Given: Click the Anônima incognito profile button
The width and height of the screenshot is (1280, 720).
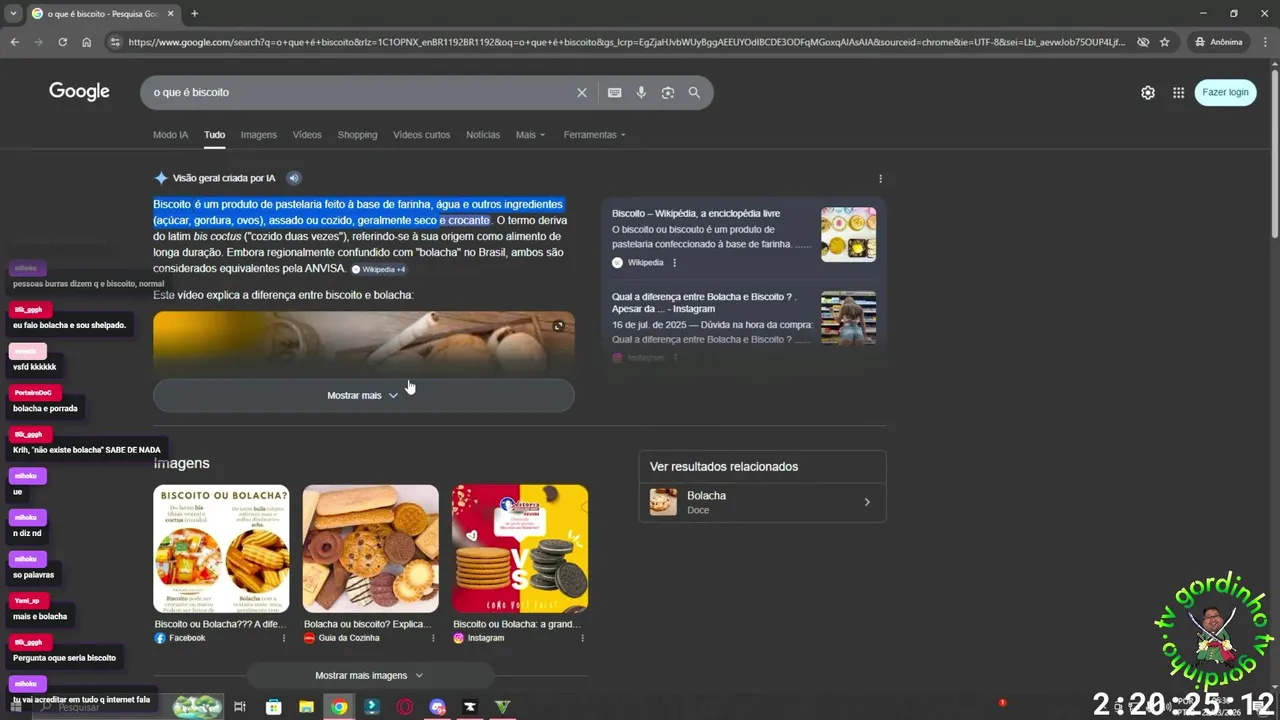Looking at the screenshot, I should (1219, 42).
